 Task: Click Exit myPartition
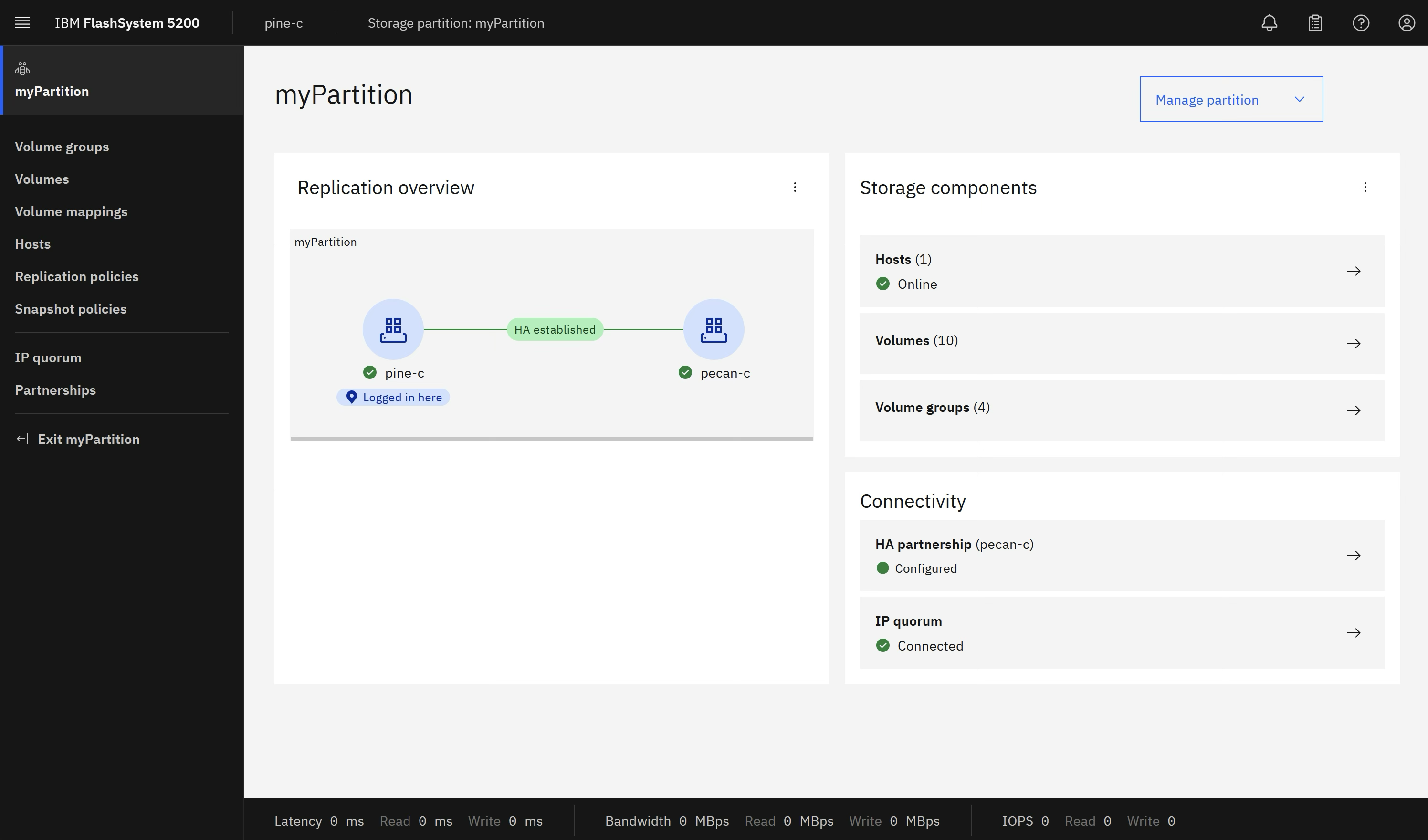tap(89, 439)
